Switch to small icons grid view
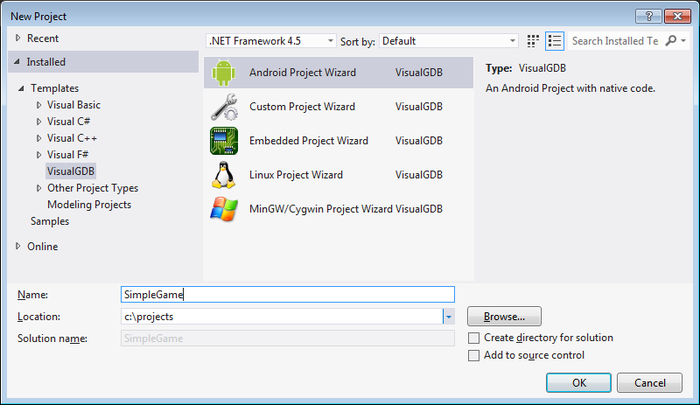This screenshot has height=405, width=700. click(x=533, y=41)
